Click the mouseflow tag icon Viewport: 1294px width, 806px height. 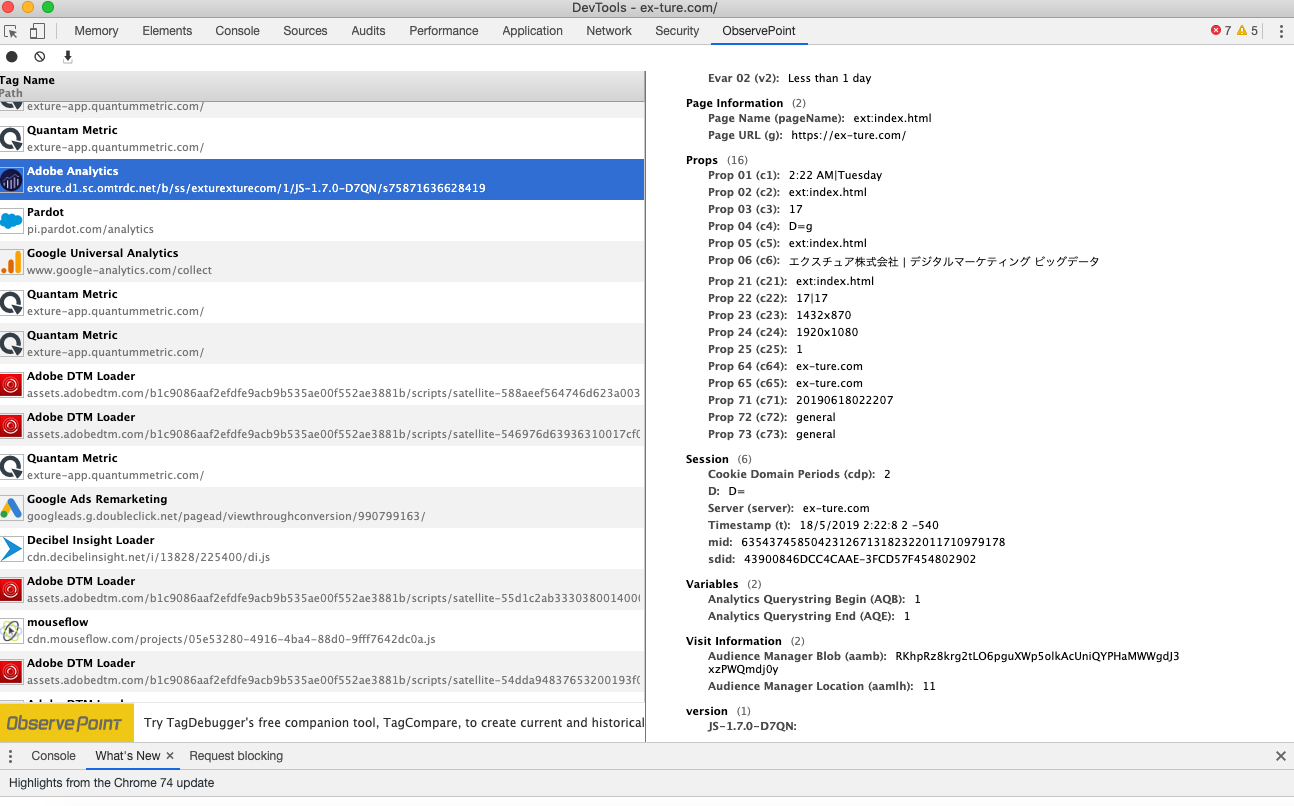[11, 631]
